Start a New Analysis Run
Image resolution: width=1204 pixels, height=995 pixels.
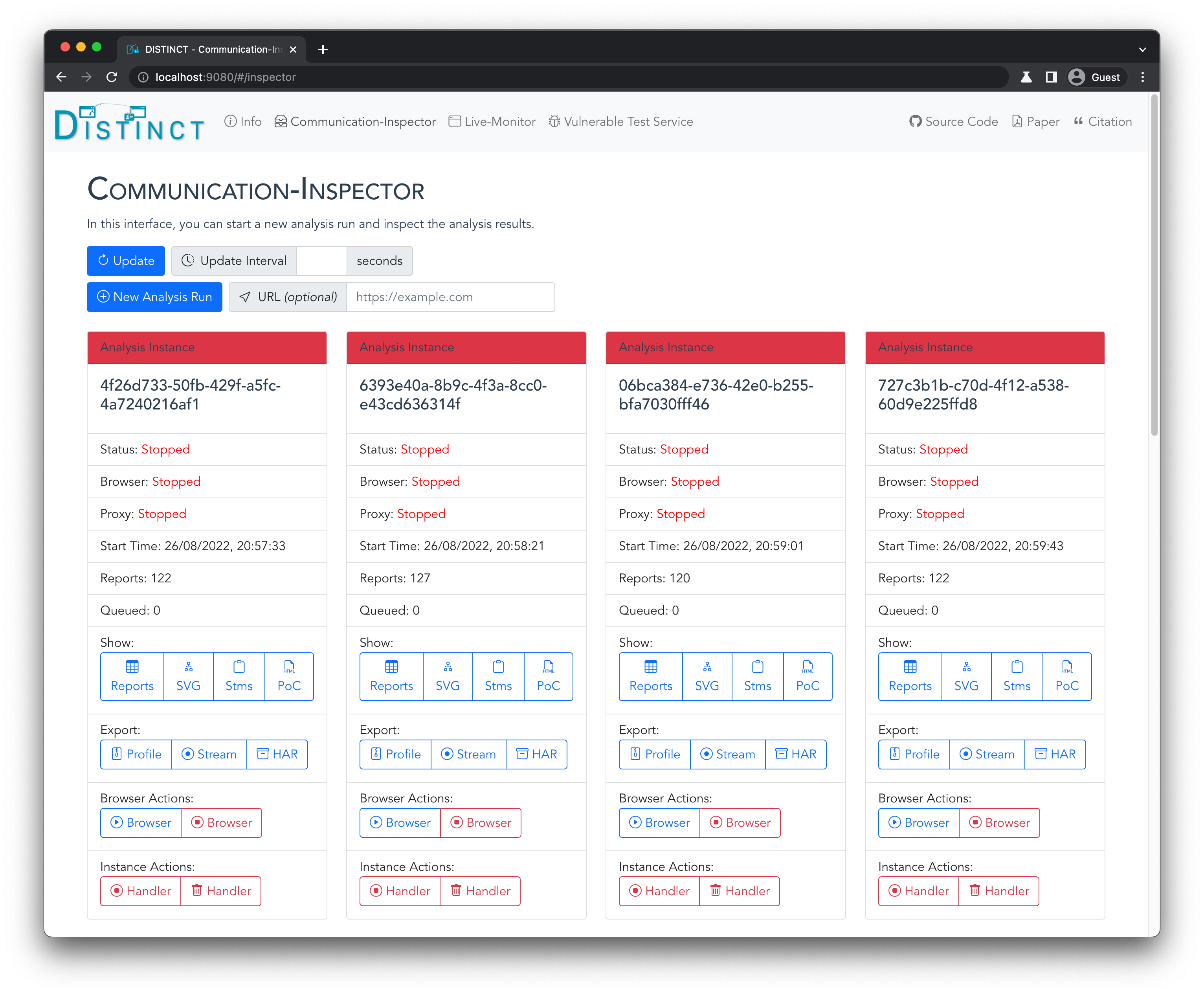(x=154, y=297)
